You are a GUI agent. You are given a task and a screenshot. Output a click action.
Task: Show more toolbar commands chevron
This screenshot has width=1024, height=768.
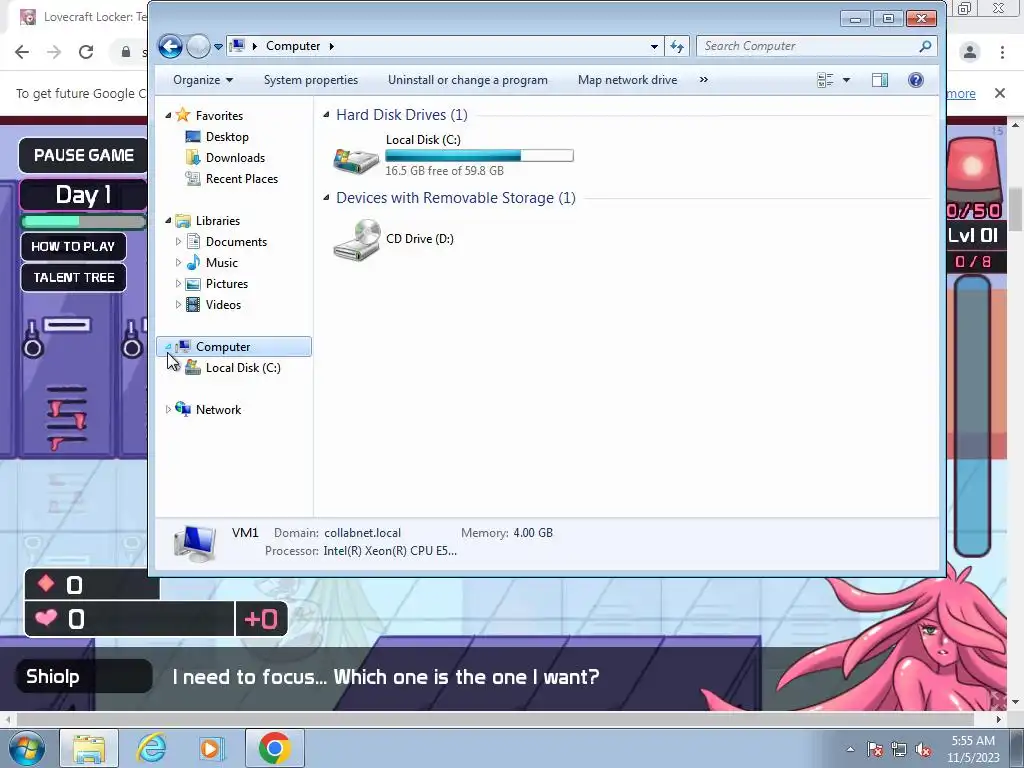703,80
